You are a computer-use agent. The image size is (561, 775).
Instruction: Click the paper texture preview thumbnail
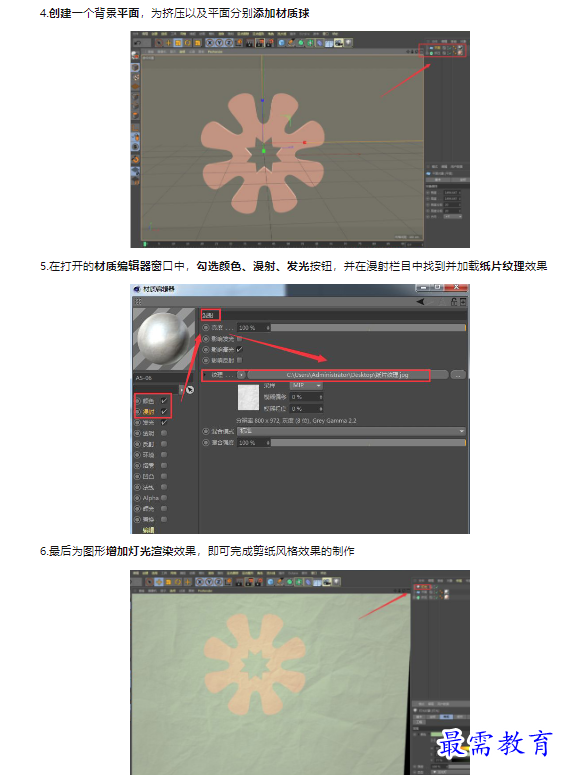point(249,397)
